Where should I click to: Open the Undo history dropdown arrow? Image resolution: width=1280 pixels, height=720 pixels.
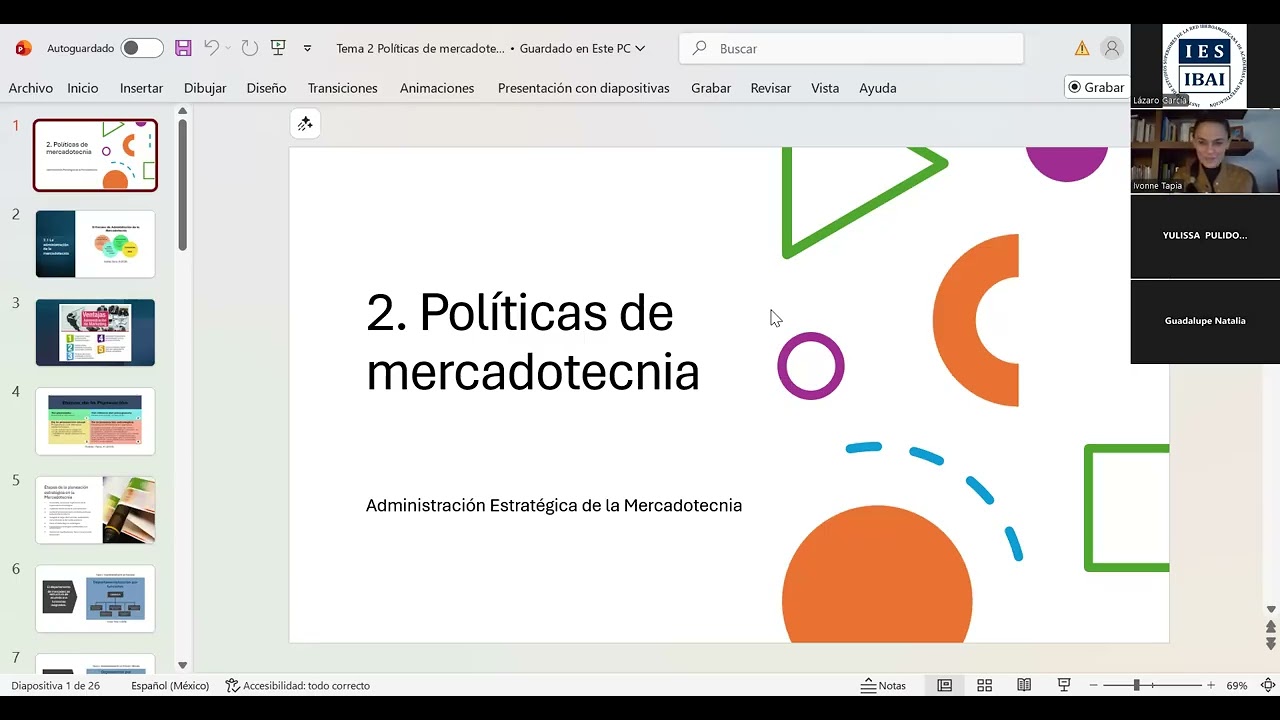click(x=228, y=48)
